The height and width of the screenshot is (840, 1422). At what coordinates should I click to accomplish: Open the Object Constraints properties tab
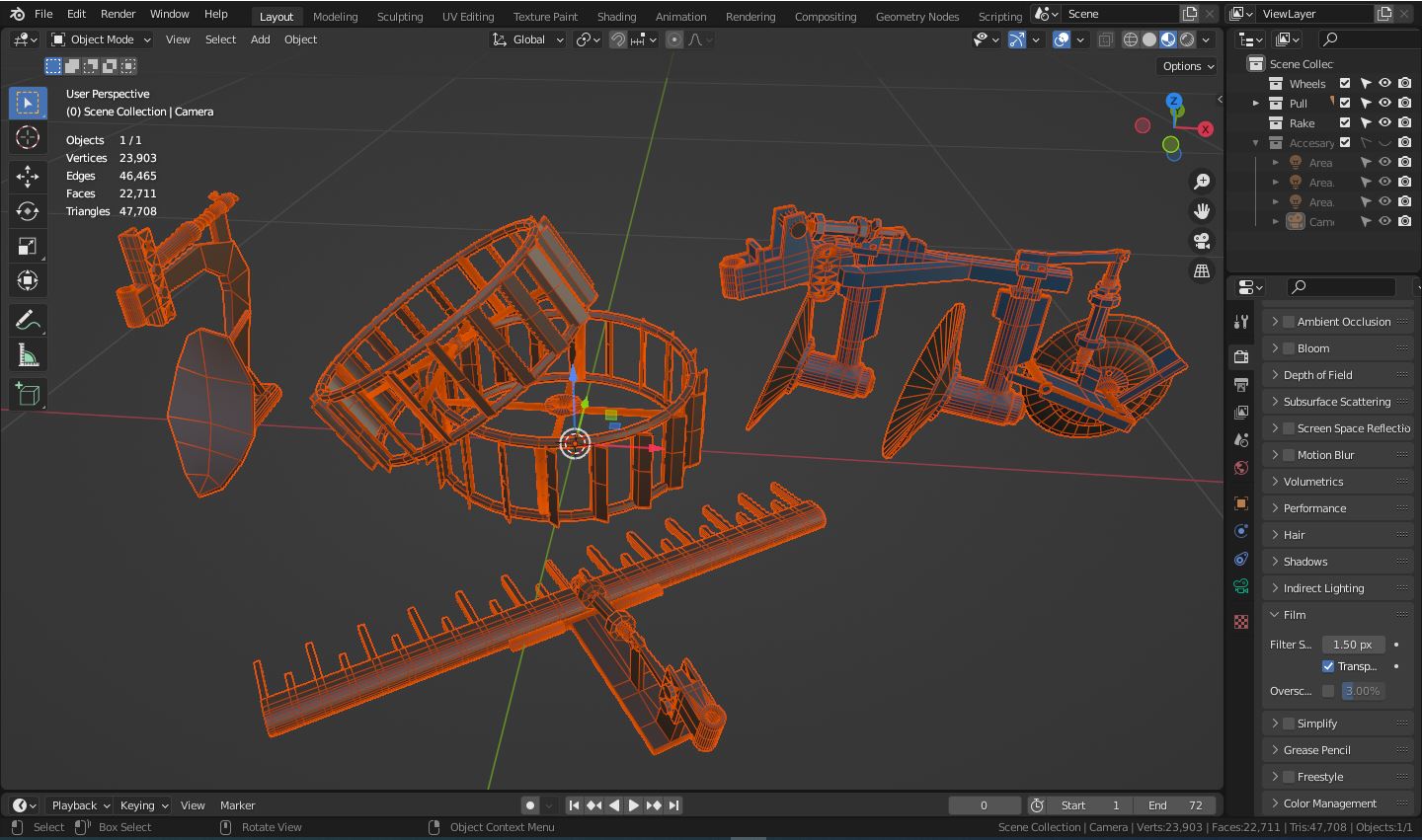pyautogui.click(x=1241, y=558)
